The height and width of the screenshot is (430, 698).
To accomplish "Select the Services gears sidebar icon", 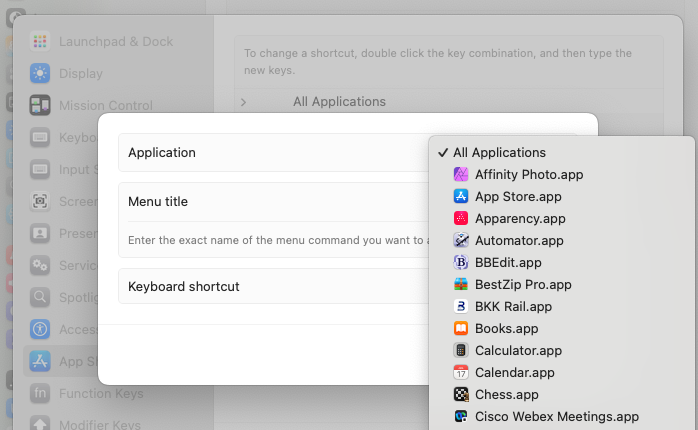I will pos(40,265).
